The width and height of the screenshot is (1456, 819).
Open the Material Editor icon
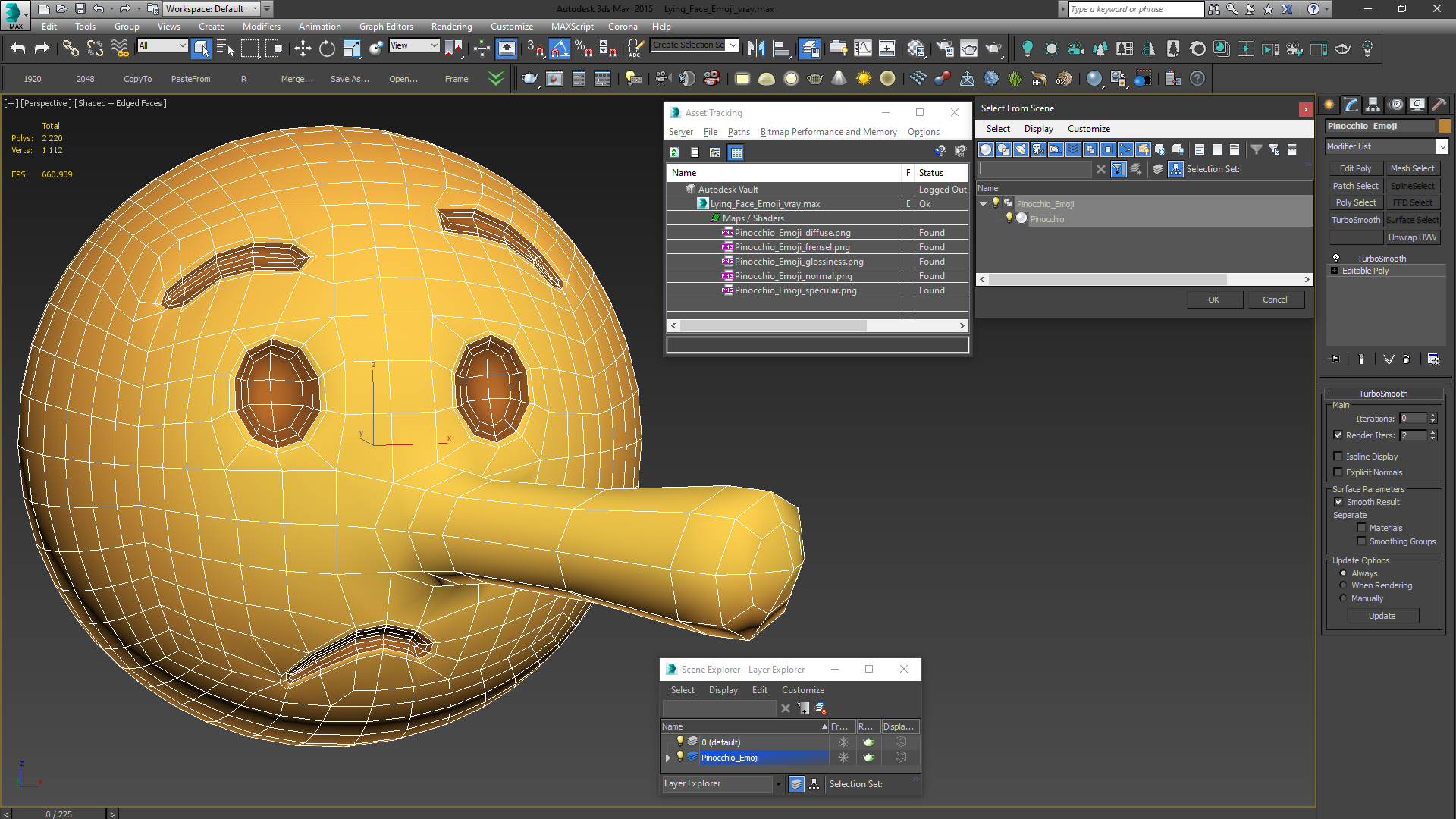pos(915,49)
